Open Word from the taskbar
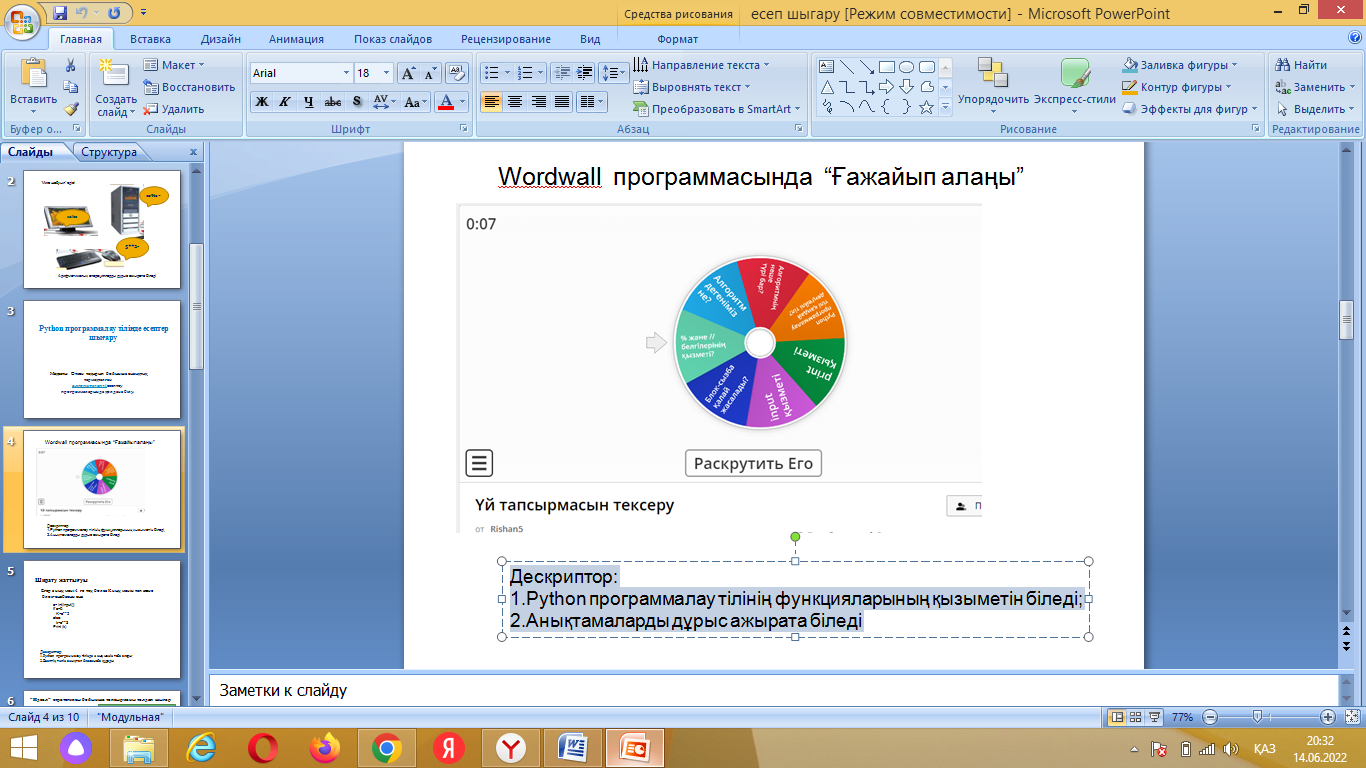 tap(574, 747)
